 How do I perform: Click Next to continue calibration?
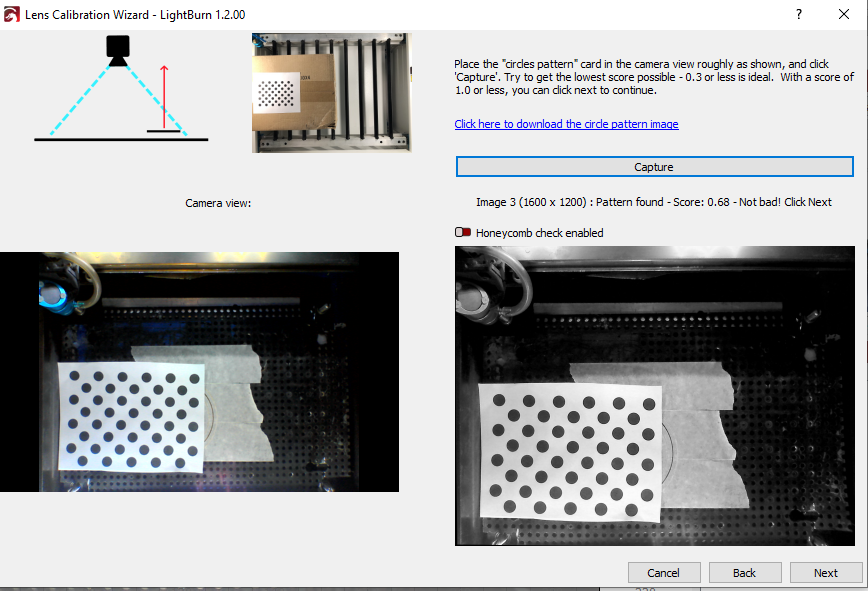pos(825,573)
